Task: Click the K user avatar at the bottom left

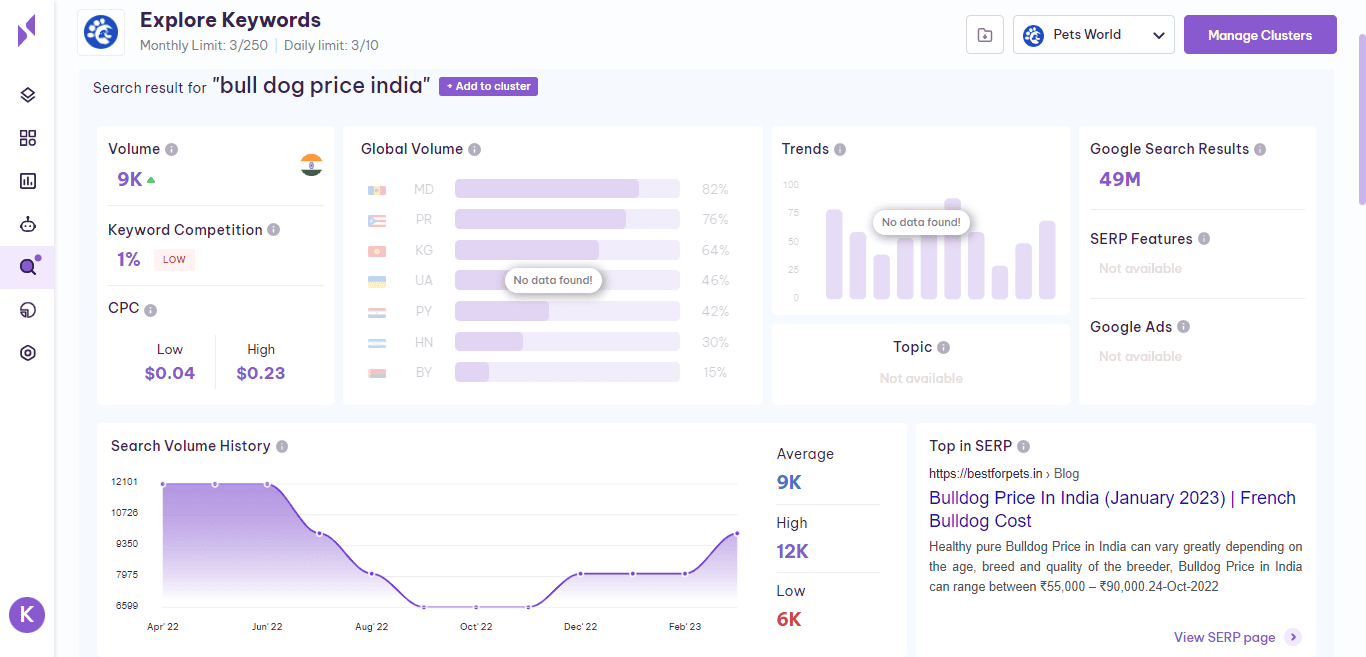Action: (x=27, y=615)
